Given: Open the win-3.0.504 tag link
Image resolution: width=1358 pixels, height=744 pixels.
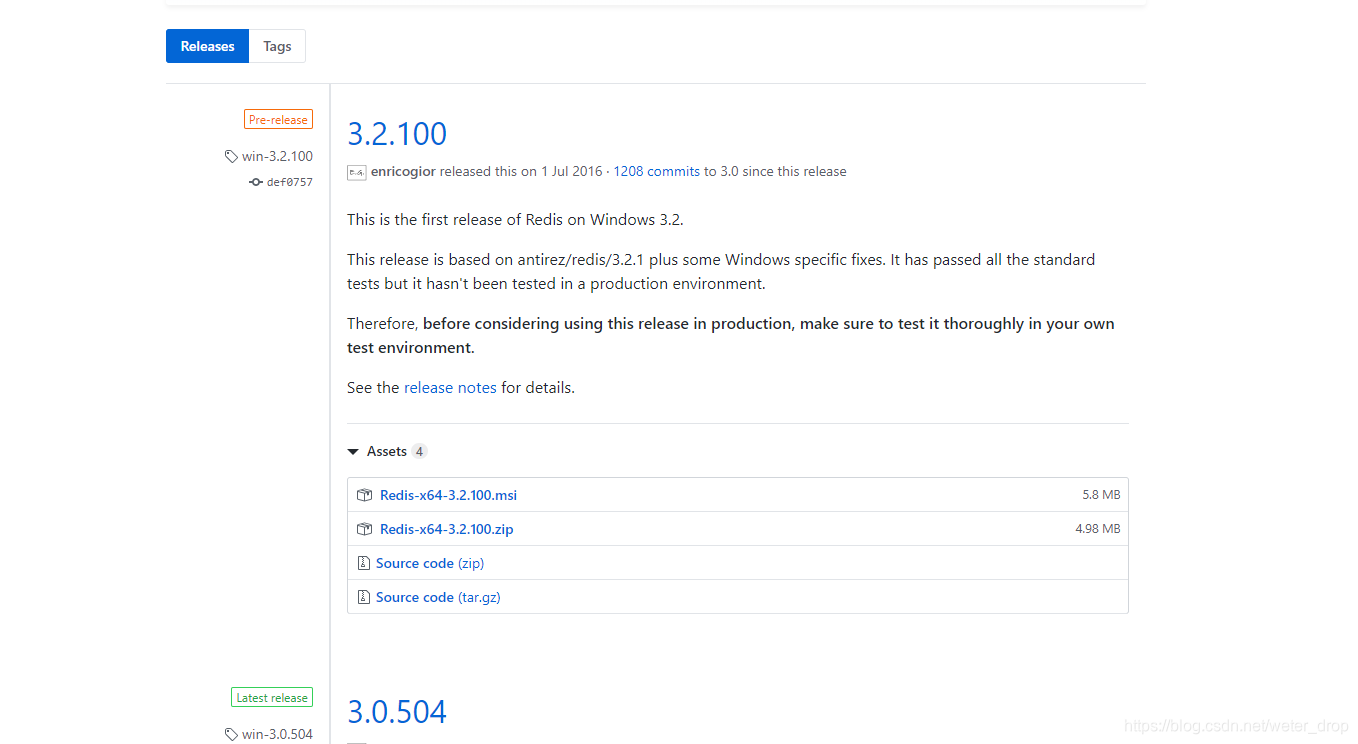Looking at the screenshot, I should (277, 734).
